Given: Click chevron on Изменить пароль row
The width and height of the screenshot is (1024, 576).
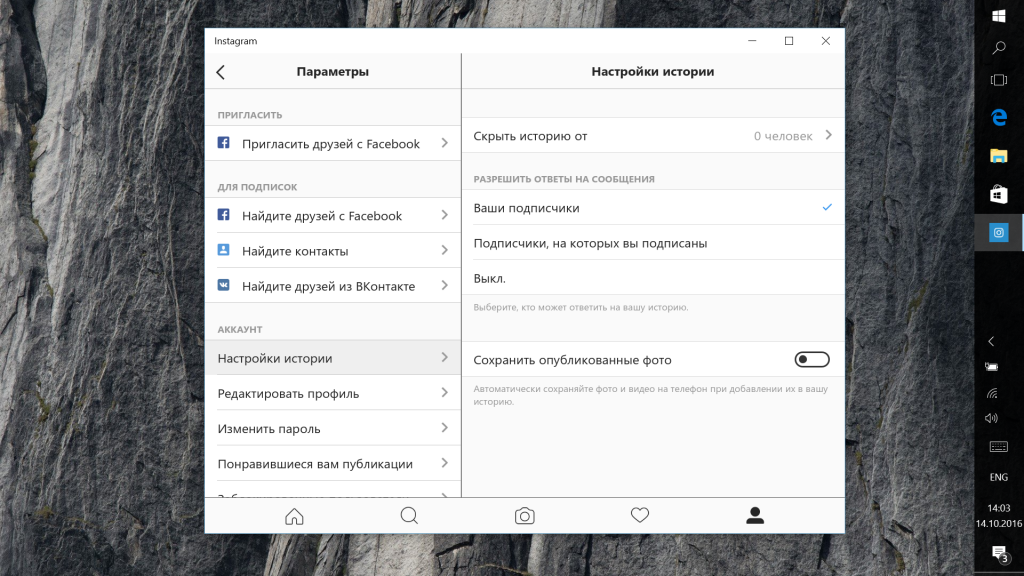Looking at the screenshot, I should [x=445, y=428].
